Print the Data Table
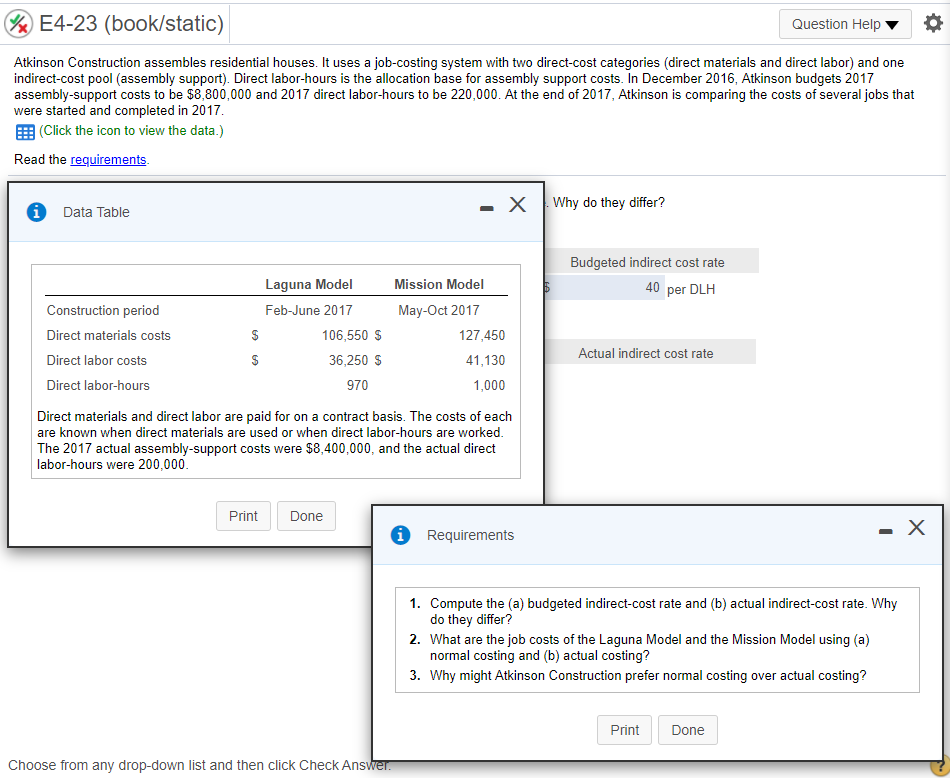950x778 pixels. (x=243, y=516)
